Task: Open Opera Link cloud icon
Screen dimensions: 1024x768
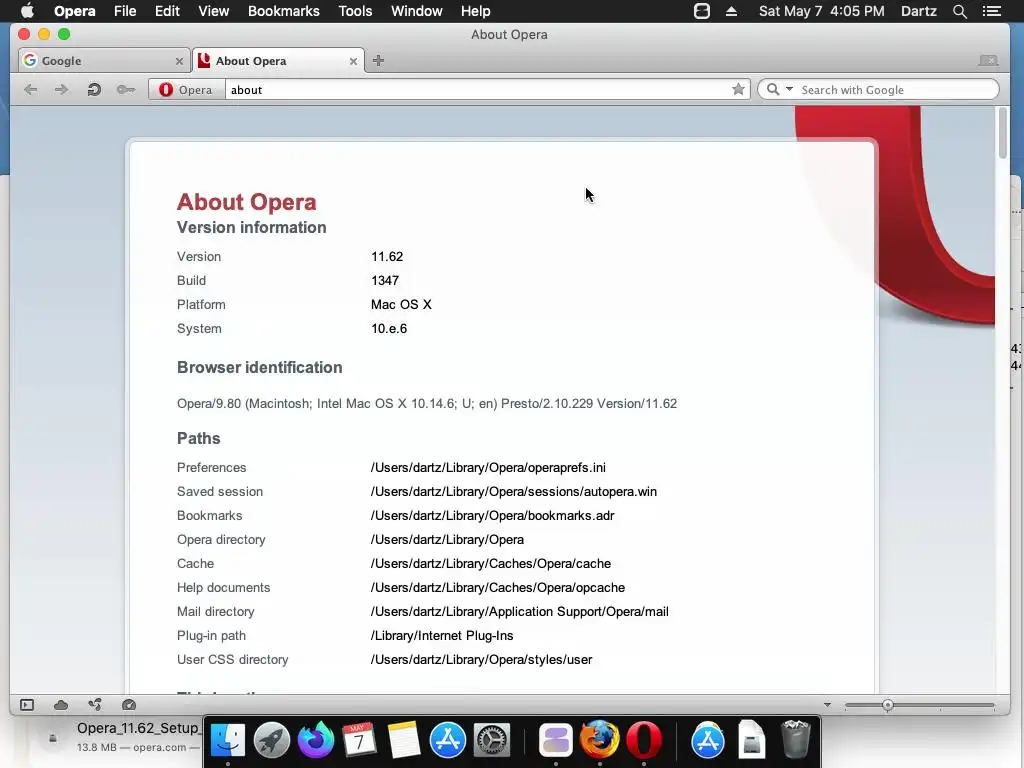Action: (x=61, y=705)
